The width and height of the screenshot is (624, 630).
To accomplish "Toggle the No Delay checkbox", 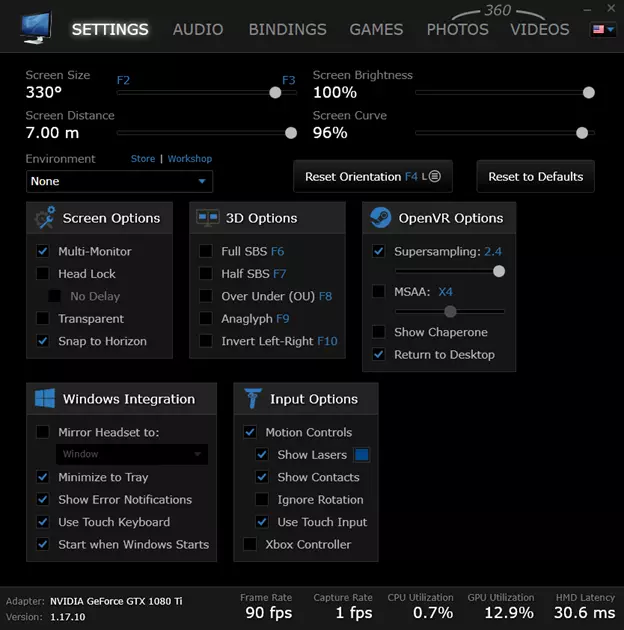I will coord(55,296).
